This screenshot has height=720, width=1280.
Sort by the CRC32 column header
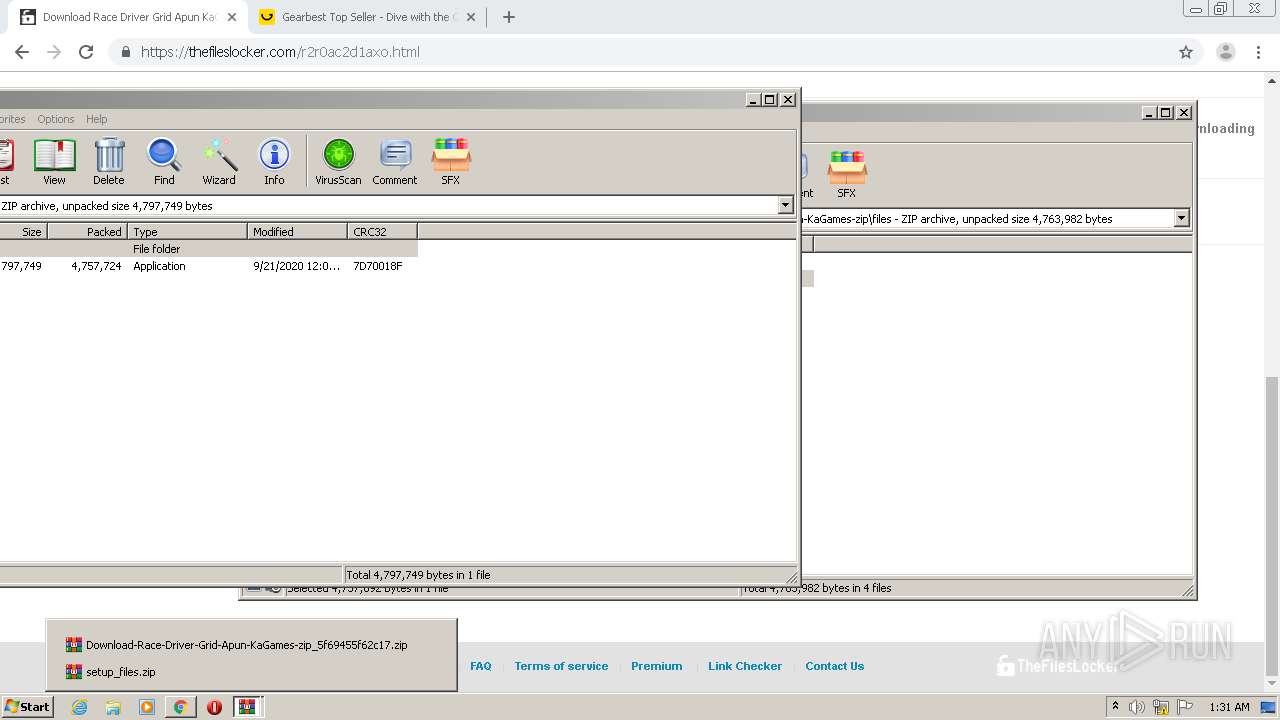pyautogui.click(x=382, y=231)
